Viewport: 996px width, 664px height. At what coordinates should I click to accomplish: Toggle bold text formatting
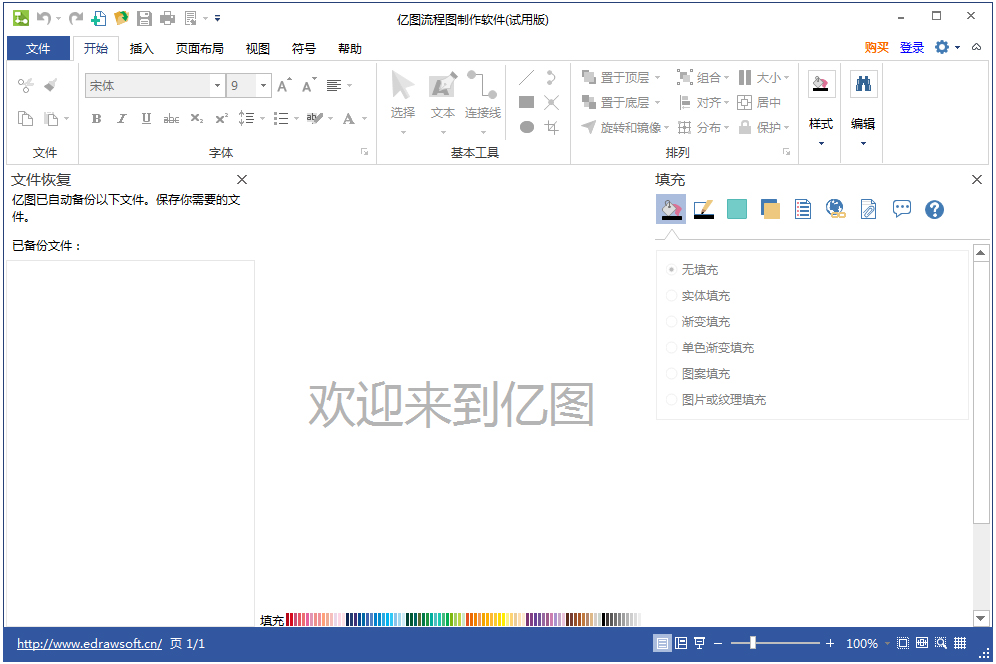(x=97, y=119)
